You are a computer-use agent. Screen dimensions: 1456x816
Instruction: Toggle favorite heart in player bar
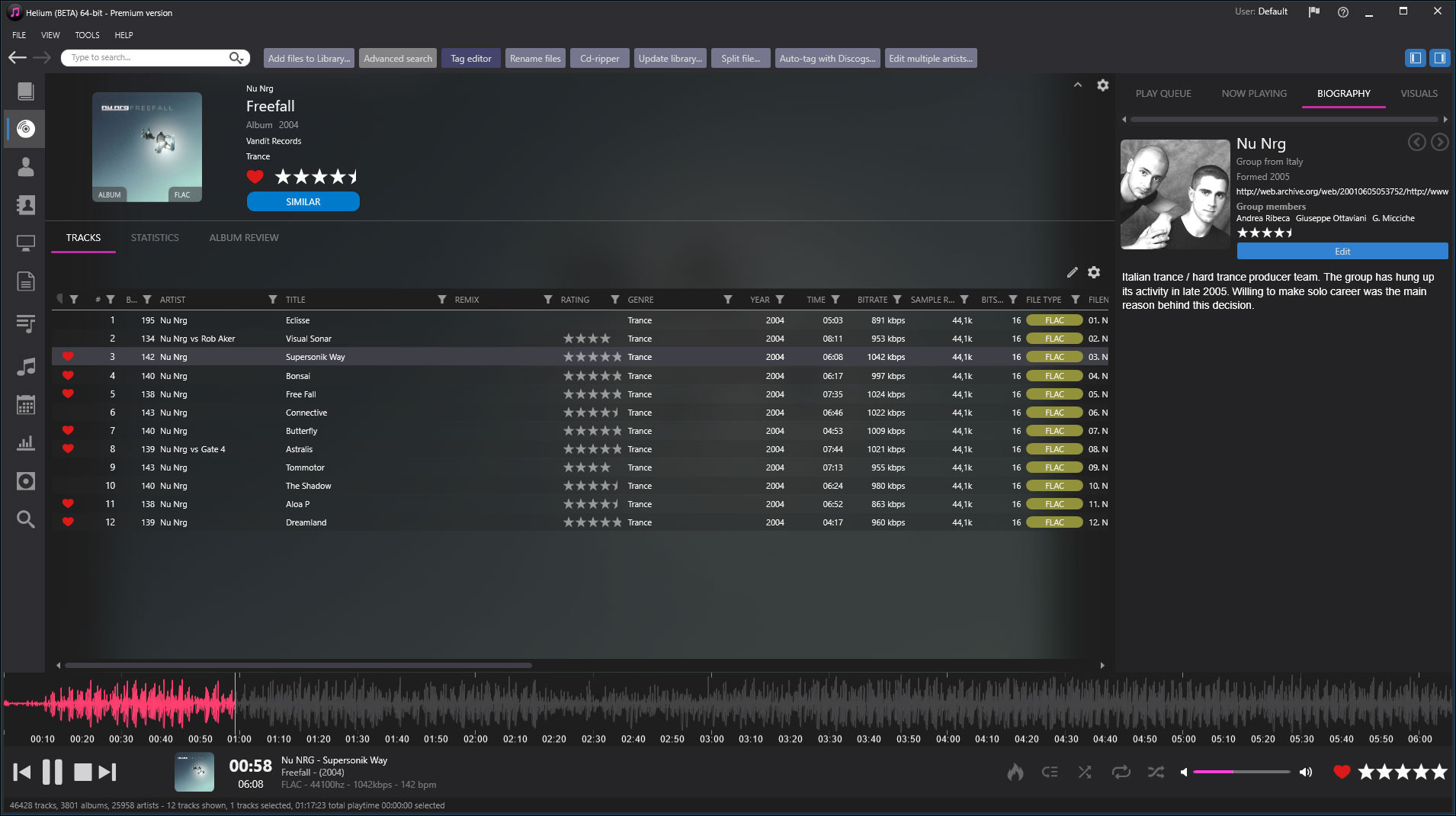[1342, 772]
